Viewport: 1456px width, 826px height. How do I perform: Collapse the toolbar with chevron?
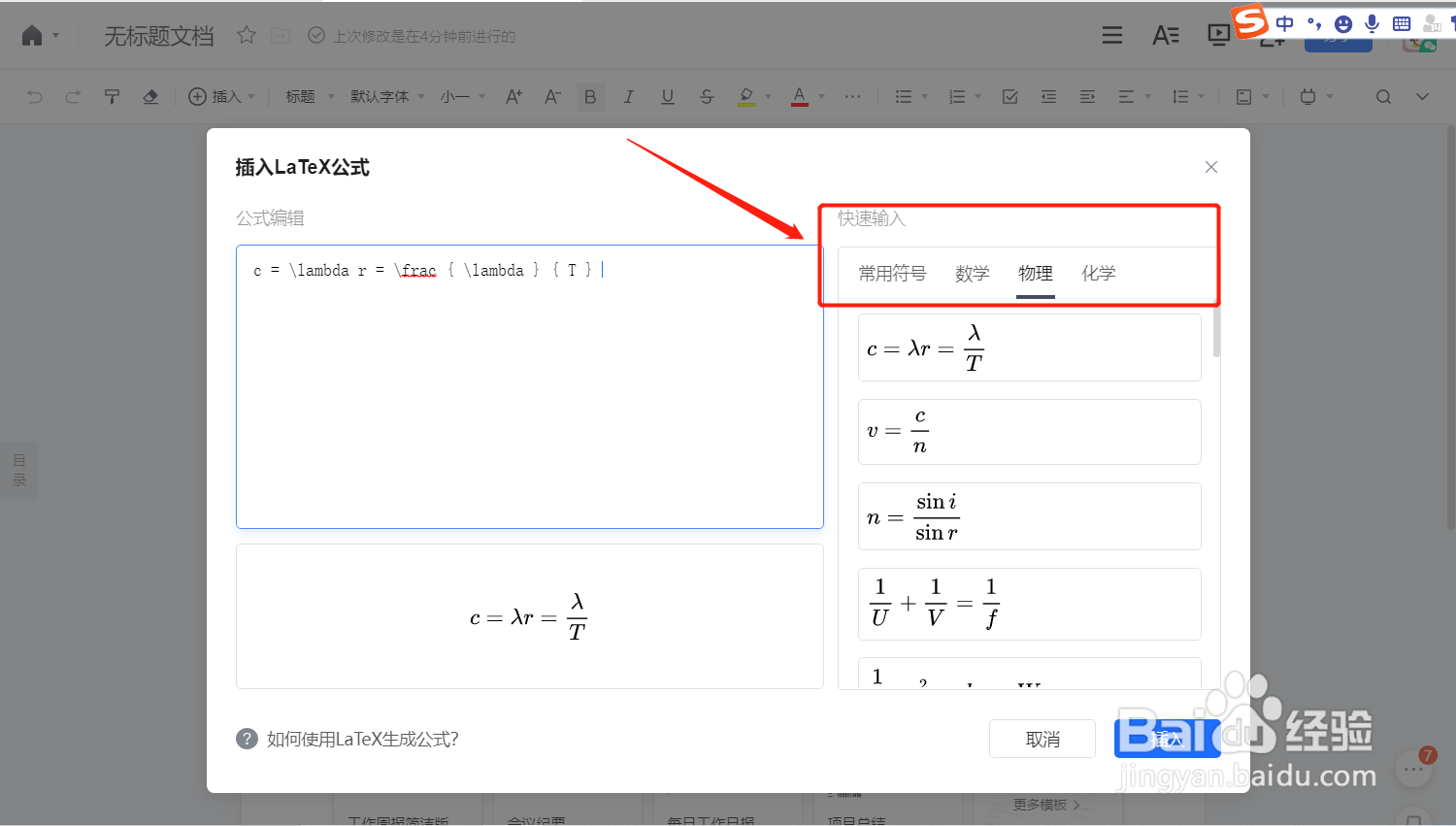pyautogui.click(x=1422, y=96)
